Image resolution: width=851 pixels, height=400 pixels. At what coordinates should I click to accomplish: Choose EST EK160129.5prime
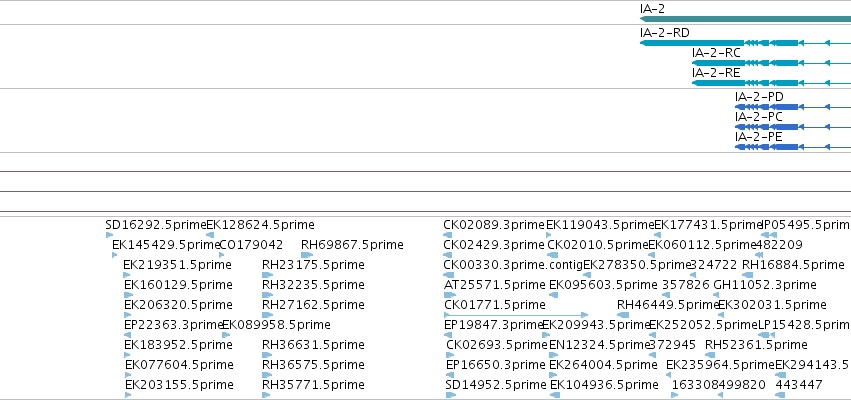click(178, 285)
